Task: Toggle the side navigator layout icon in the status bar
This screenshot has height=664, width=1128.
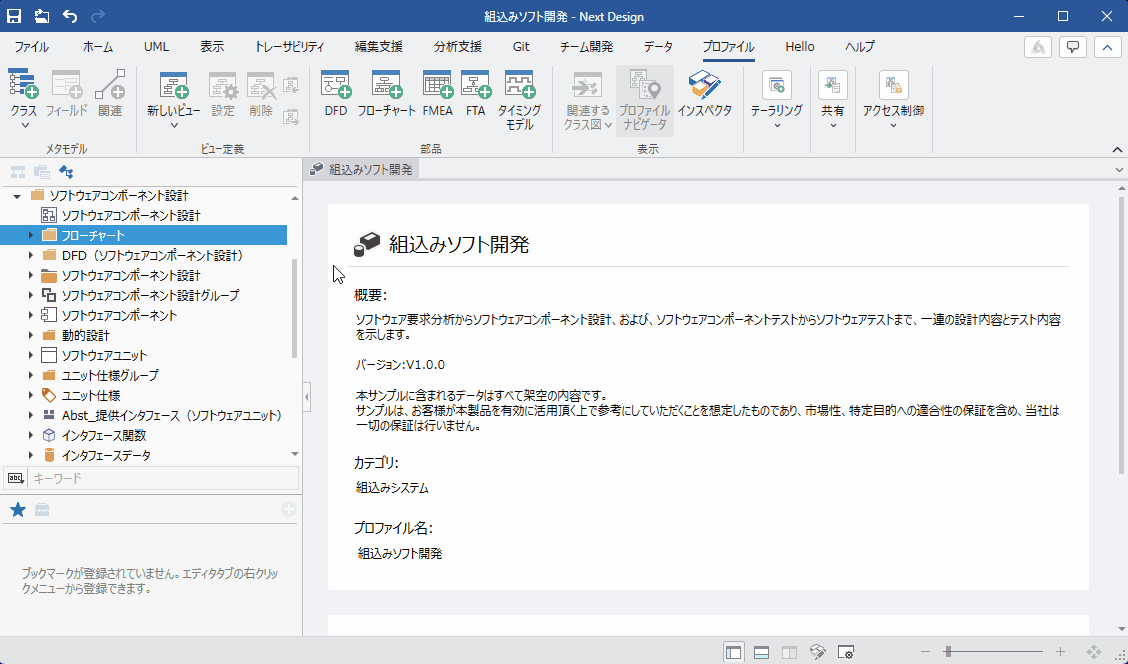Action: coord(733,652)
